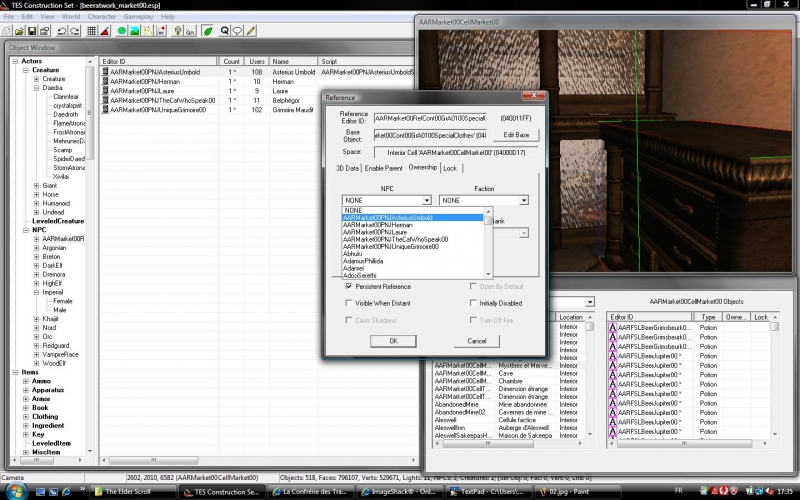Open the Gameplay menu
Viewport: 800px width, 500px height.
138,16
